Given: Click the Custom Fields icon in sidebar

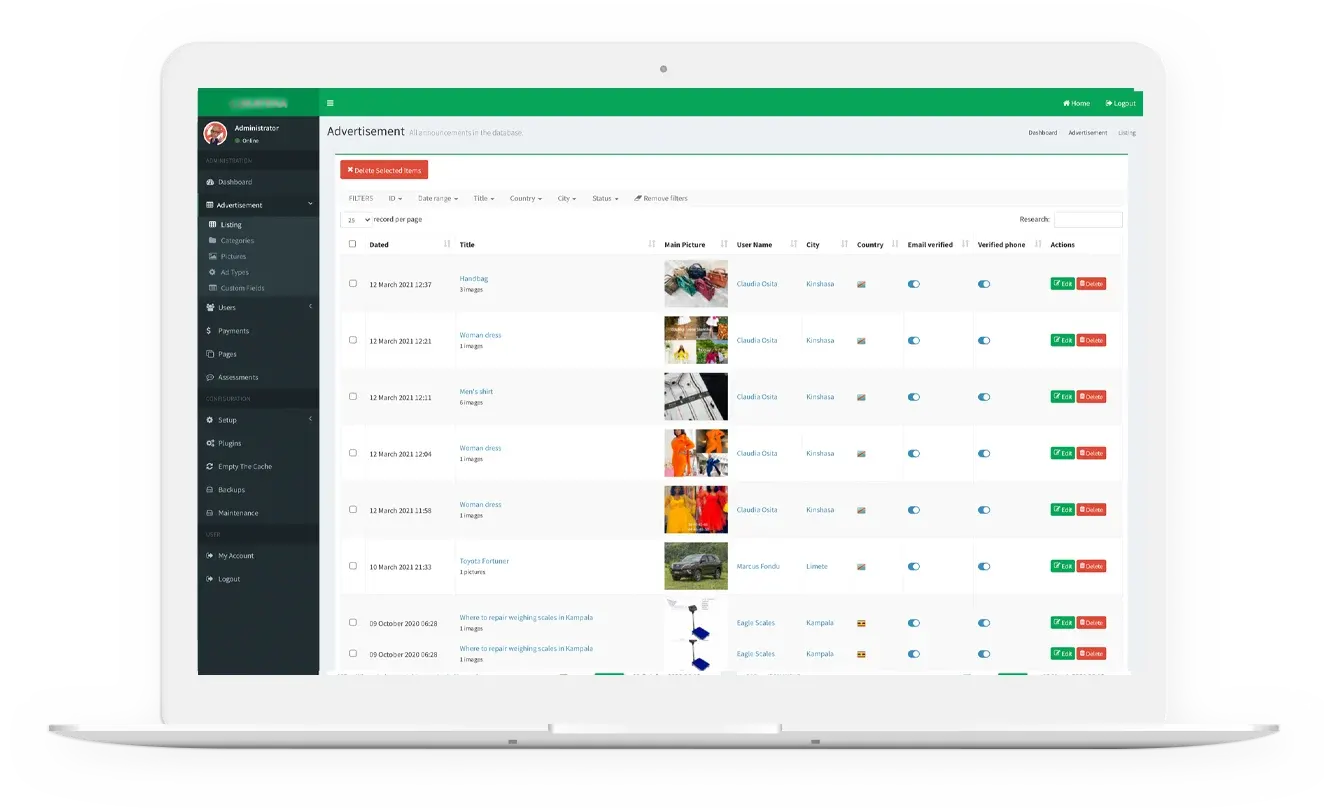Looking at the screenshot, I should pos(212,288).
